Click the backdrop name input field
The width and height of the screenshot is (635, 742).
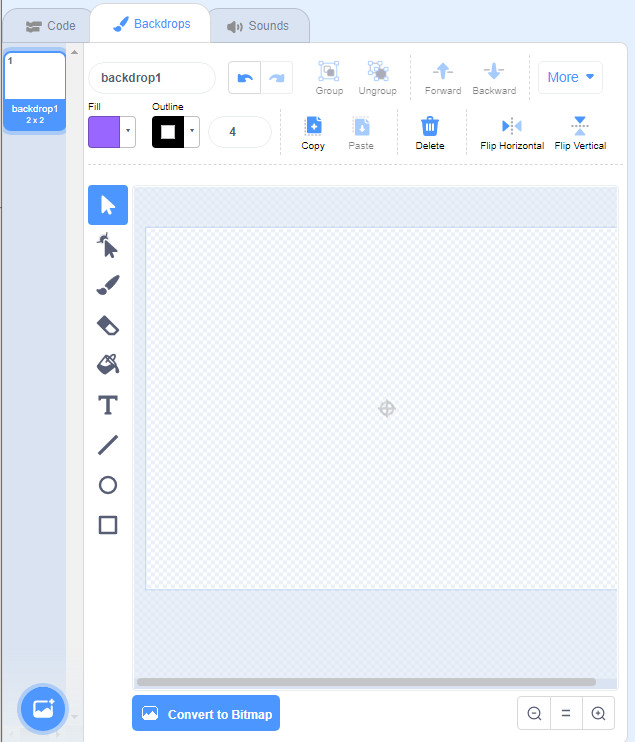tap(152, 77)
